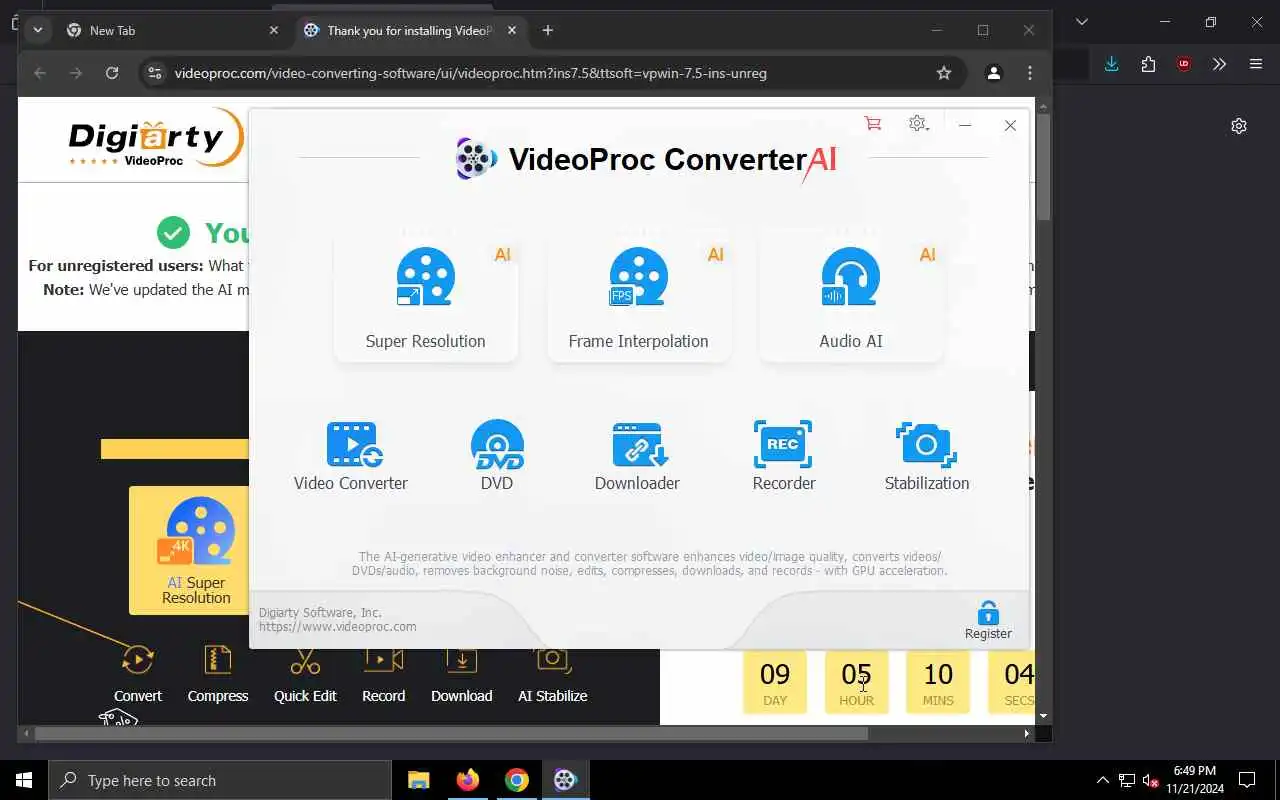Open the Recorder module
Image resolution: width=1280 pixels, height=800 pixels.
click(784, 457)
